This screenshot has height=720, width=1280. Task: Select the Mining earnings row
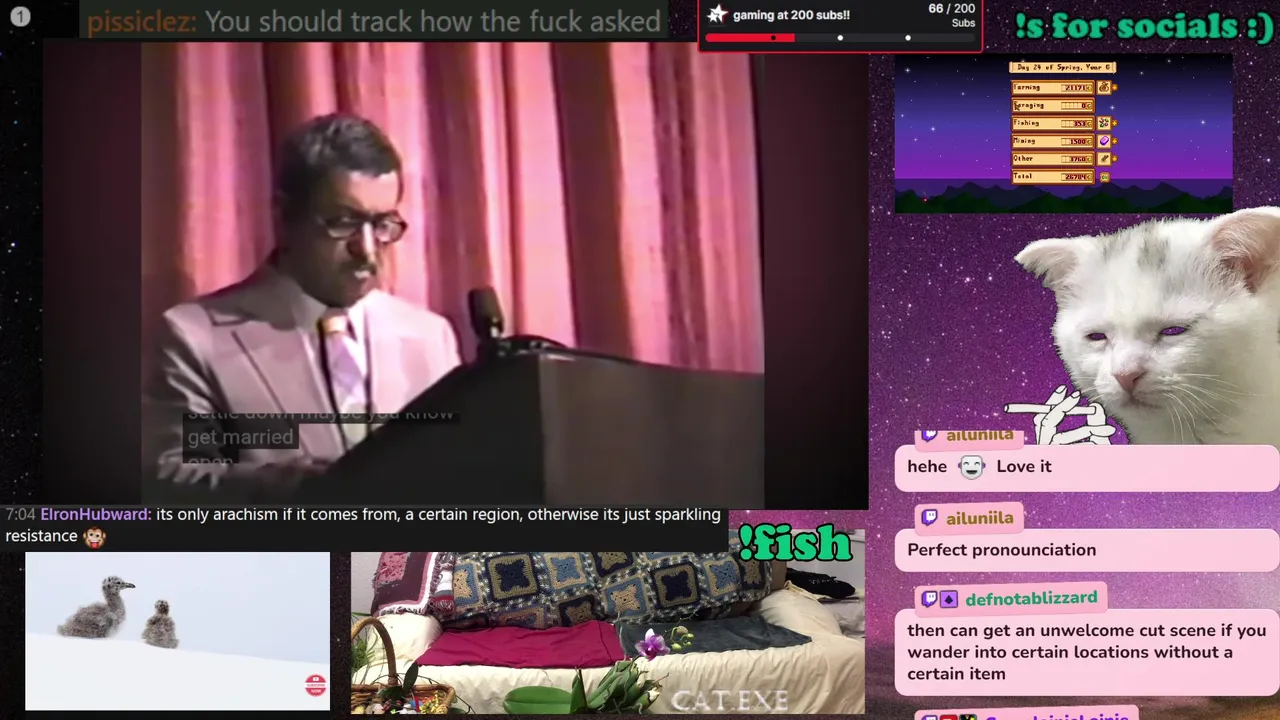(1053, 141)
